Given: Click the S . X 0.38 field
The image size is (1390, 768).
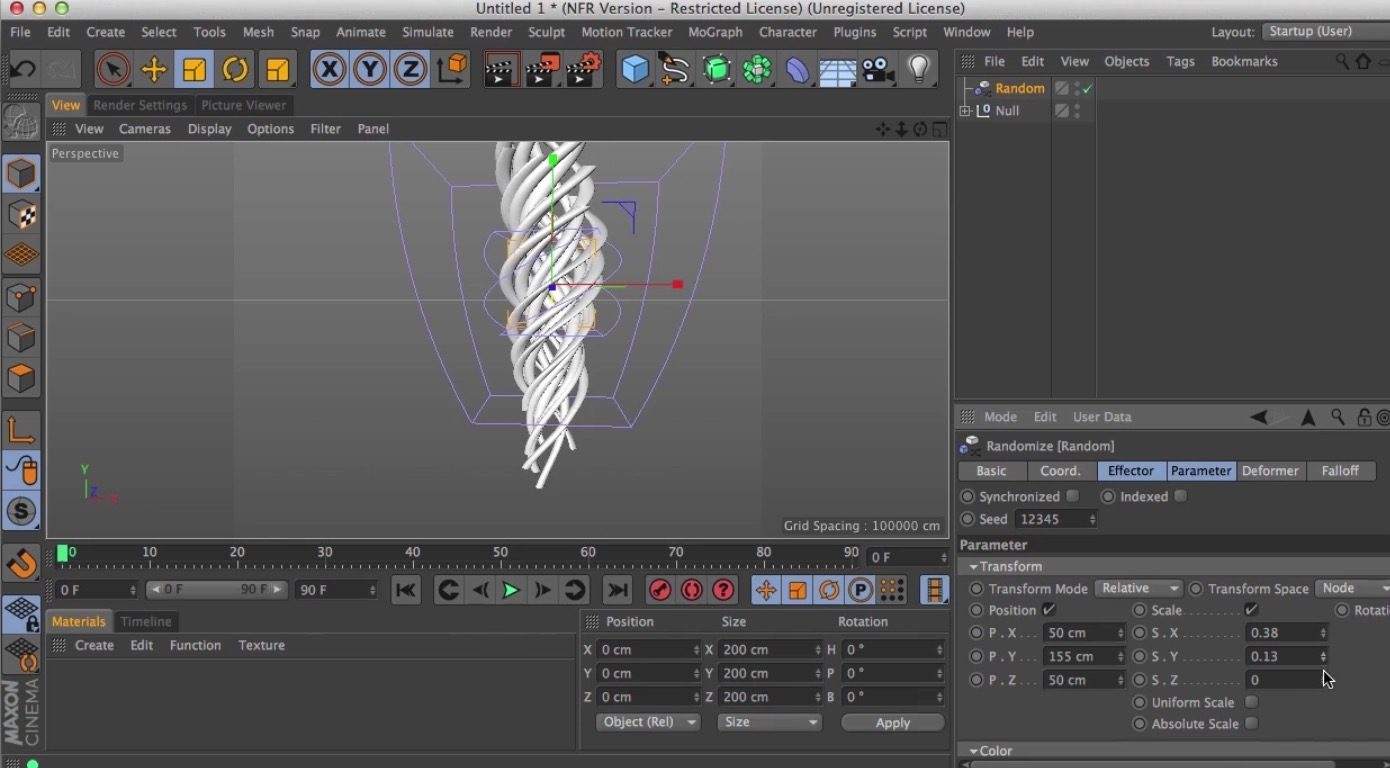Looking at the screenshot, I should tap(1286, 633).
